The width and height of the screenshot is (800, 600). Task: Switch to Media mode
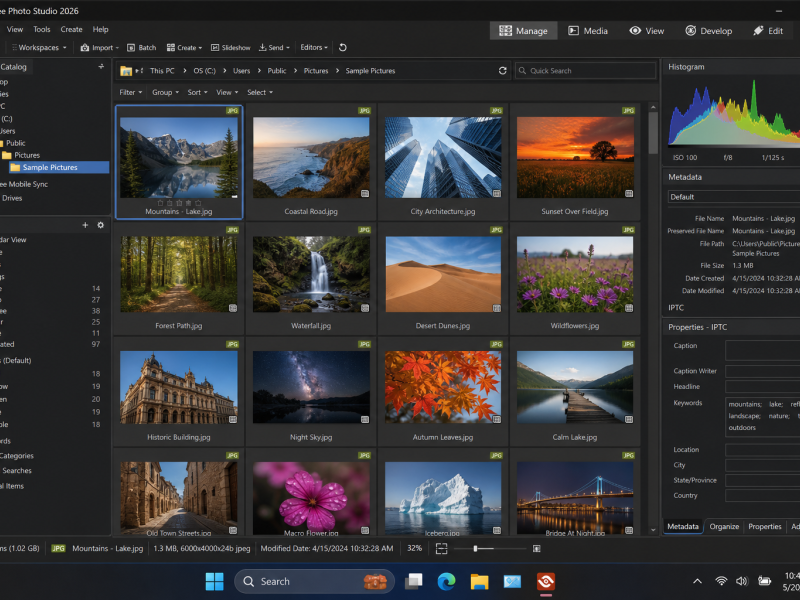(588, 31)
